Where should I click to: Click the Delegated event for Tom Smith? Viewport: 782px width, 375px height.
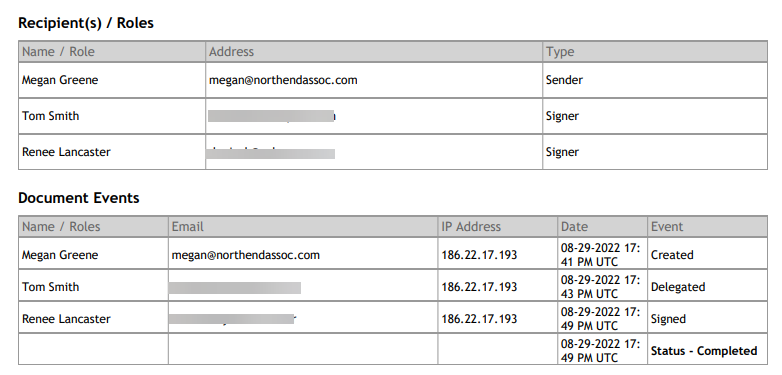point(678,287)
